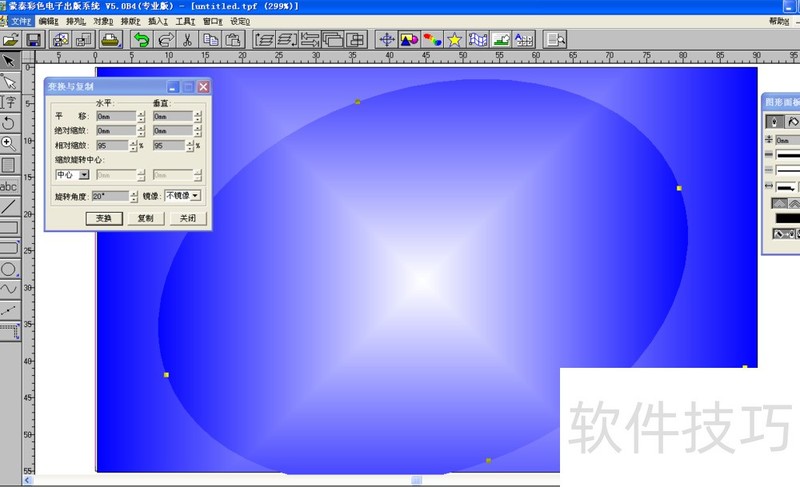Click the horizontal 平移 value field
The image size is (800, 487).
(116, 117)
